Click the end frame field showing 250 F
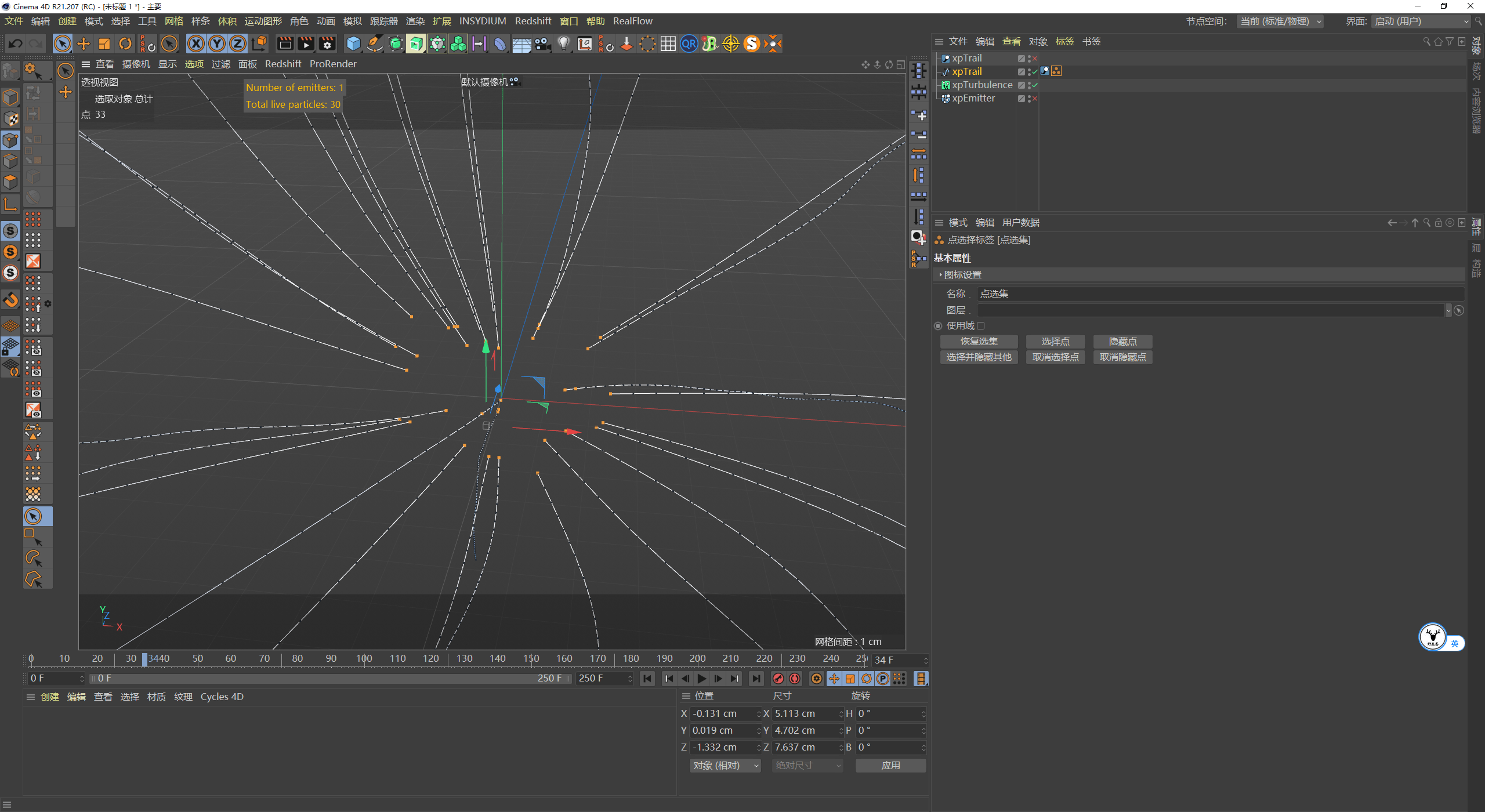The height and width of the screenshot is (812, 1485). (600, 678)
